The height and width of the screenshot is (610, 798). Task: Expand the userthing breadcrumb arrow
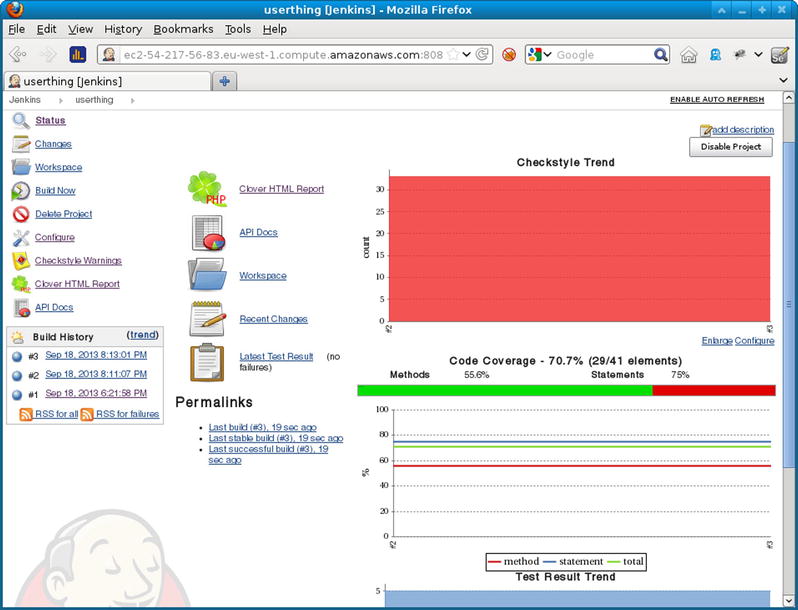coord(131,100)
